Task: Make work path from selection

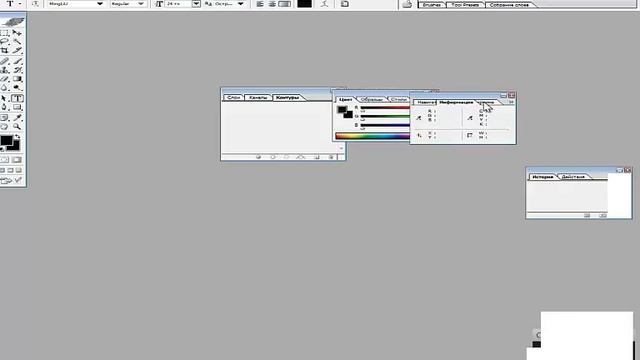Action: click(x=301, y=157)
